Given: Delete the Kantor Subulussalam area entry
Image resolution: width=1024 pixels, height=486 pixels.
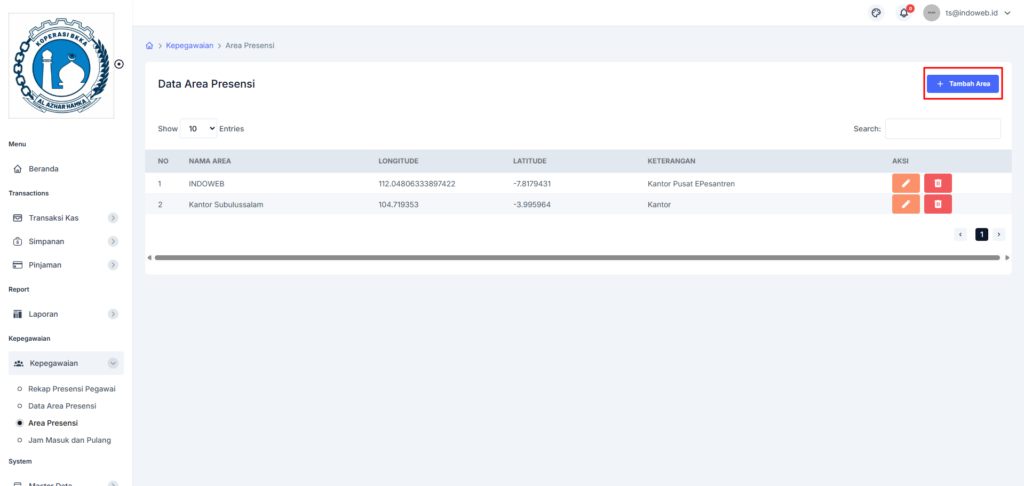Looking at the screenshot, I should pos(938,204).
